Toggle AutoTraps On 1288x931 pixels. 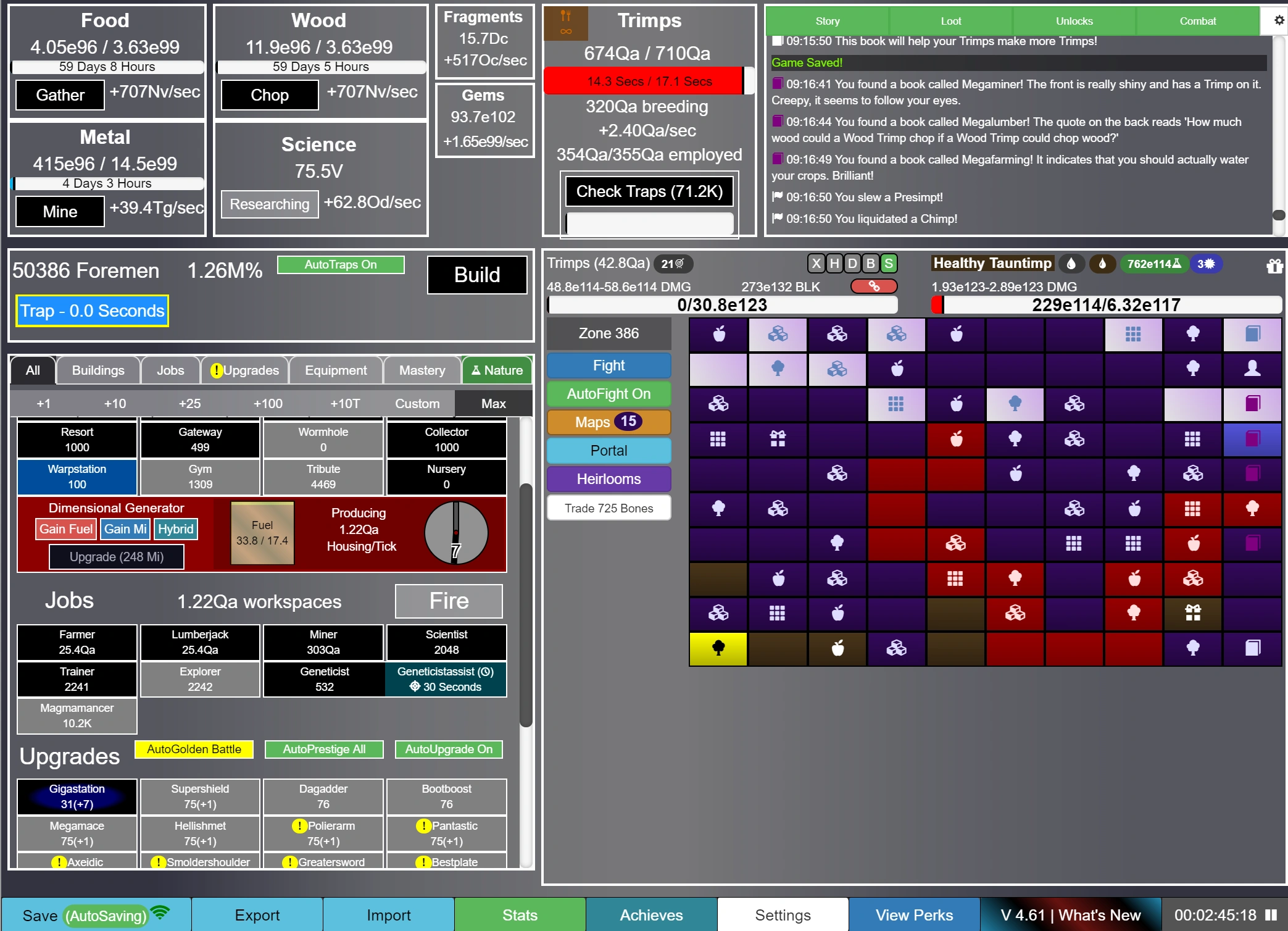(x=341, y=265)
